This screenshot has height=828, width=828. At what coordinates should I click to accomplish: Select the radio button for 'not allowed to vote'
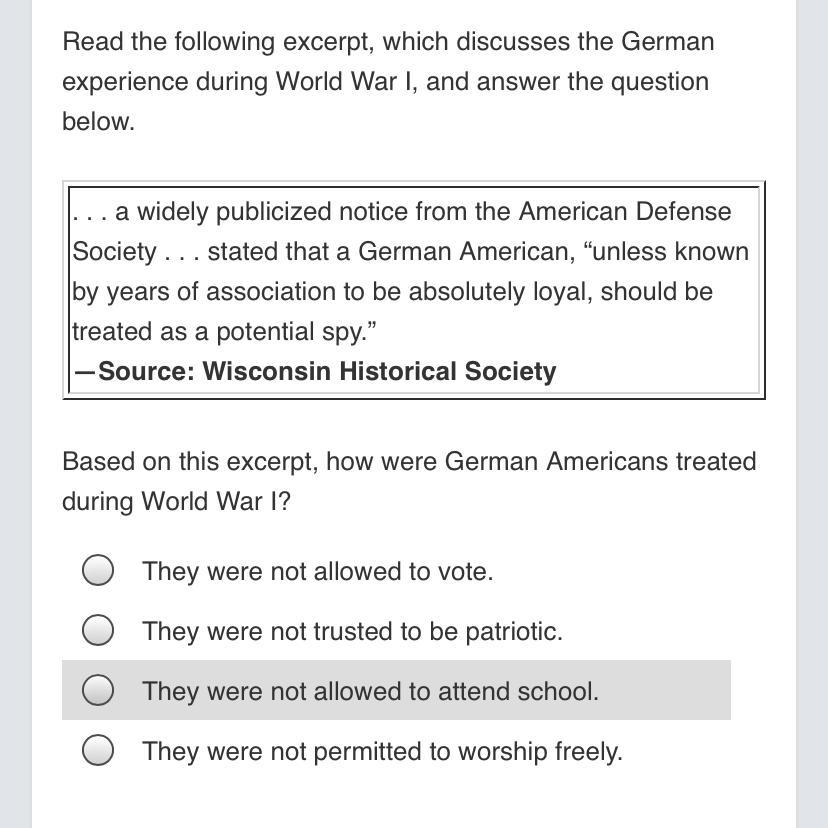(98, 570)
